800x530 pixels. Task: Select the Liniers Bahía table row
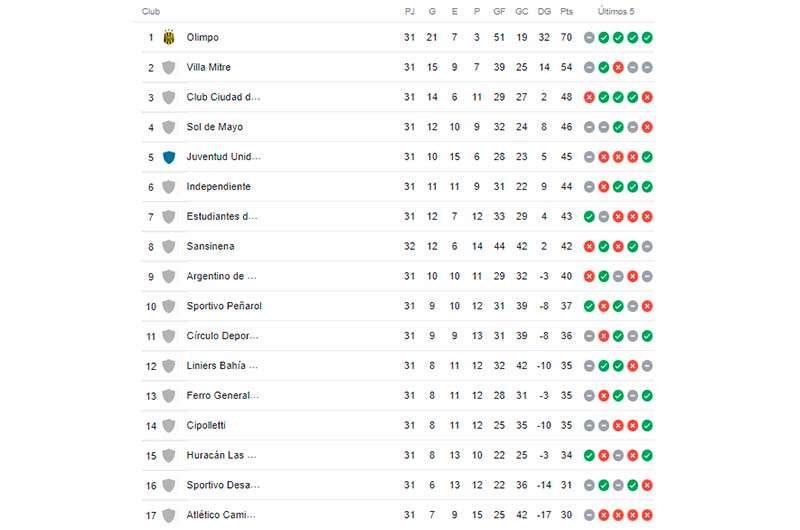tap(398, 366)
